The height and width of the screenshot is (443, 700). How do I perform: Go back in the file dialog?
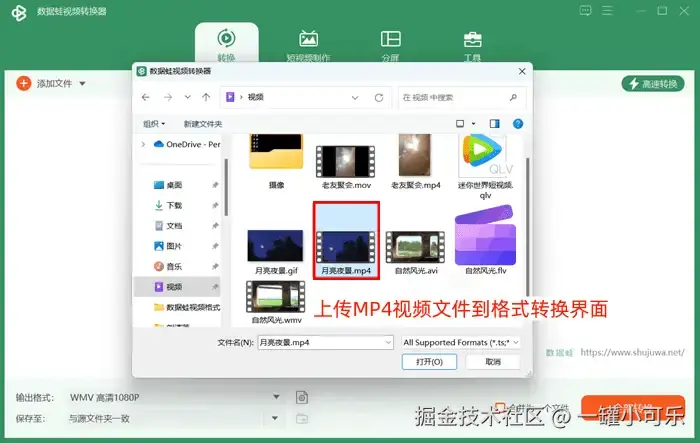(x=146, y=97)
